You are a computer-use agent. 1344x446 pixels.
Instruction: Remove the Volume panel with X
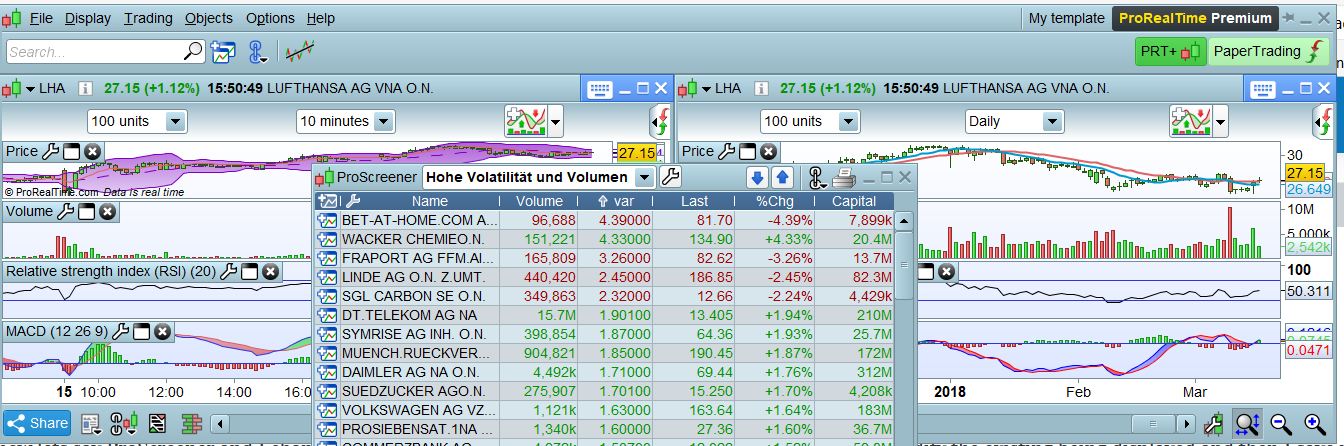[107, 211]
